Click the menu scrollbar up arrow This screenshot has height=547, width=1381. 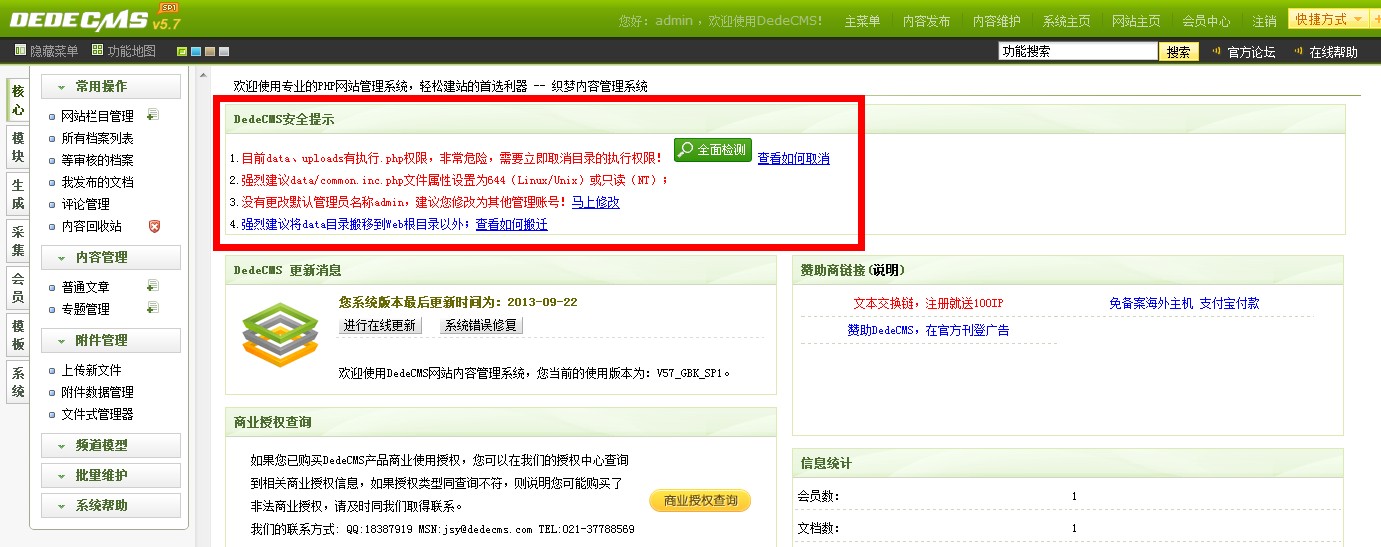pos(204,76)
